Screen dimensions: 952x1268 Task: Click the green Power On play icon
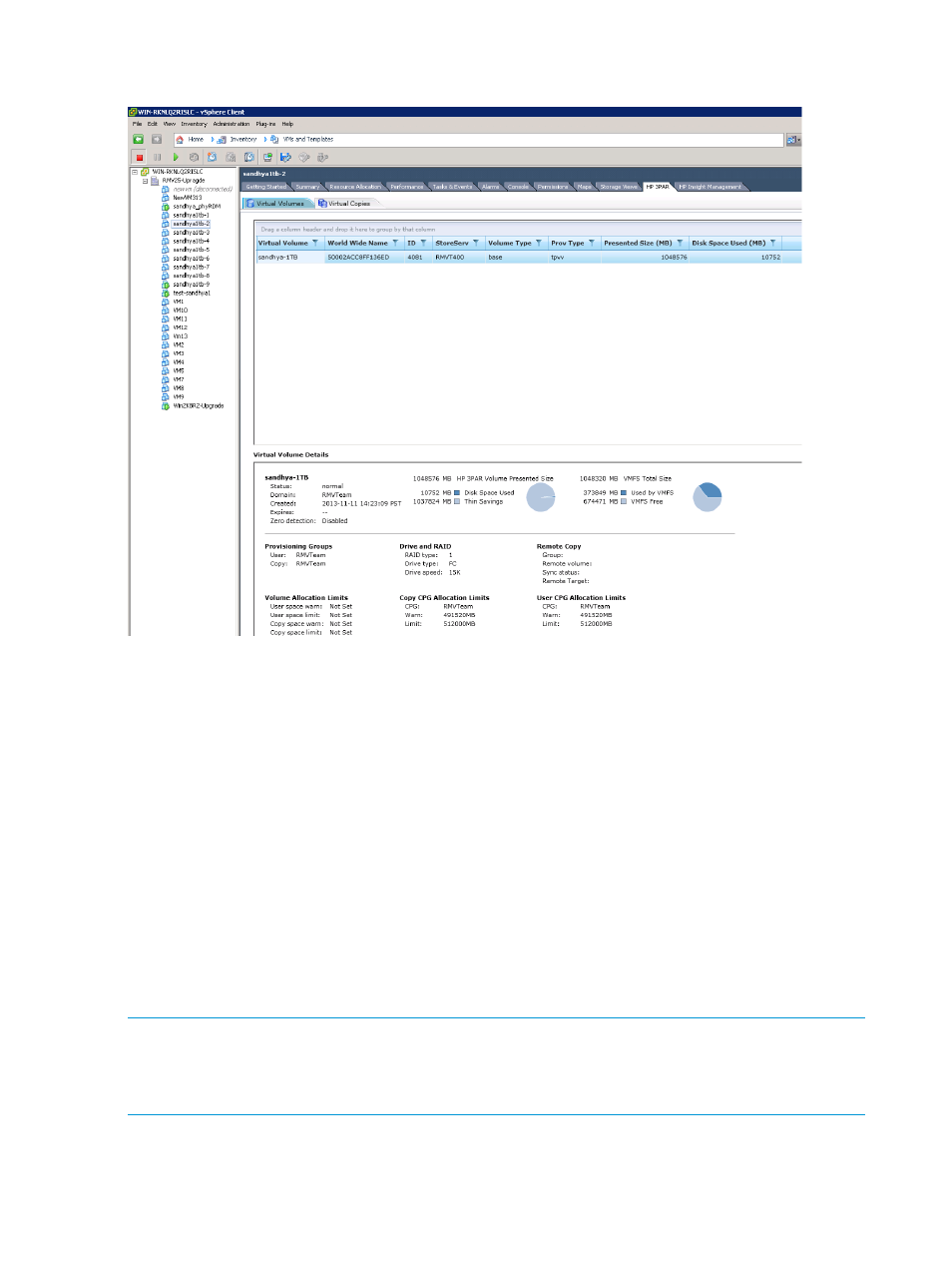pyautogui.click(x=176, y=157)
